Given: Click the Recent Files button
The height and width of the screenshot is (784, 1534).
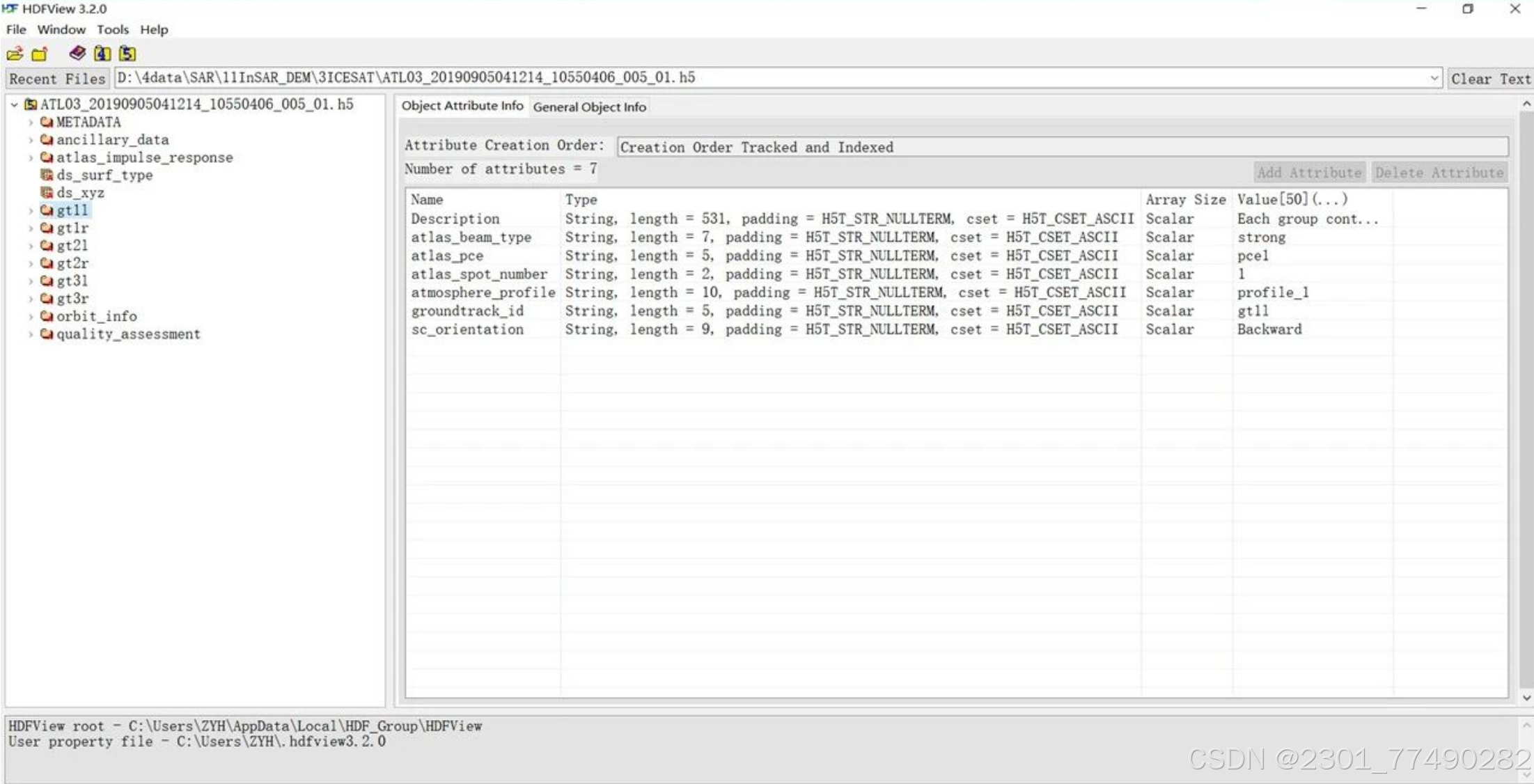Looking at the screenshot, I should point(57,78).
